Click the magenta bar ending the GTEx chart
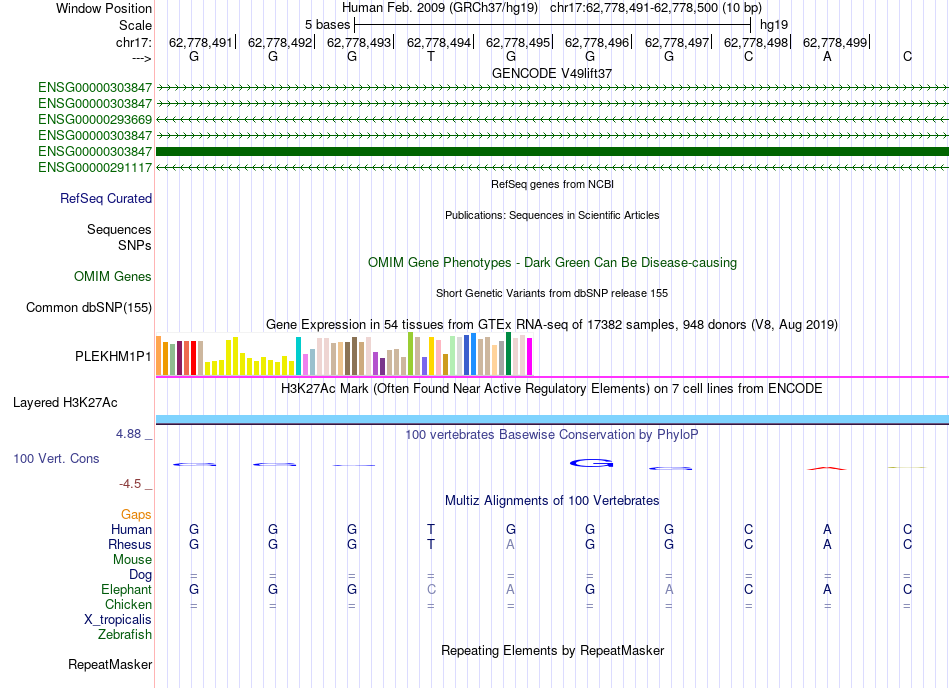 [530, 357]
